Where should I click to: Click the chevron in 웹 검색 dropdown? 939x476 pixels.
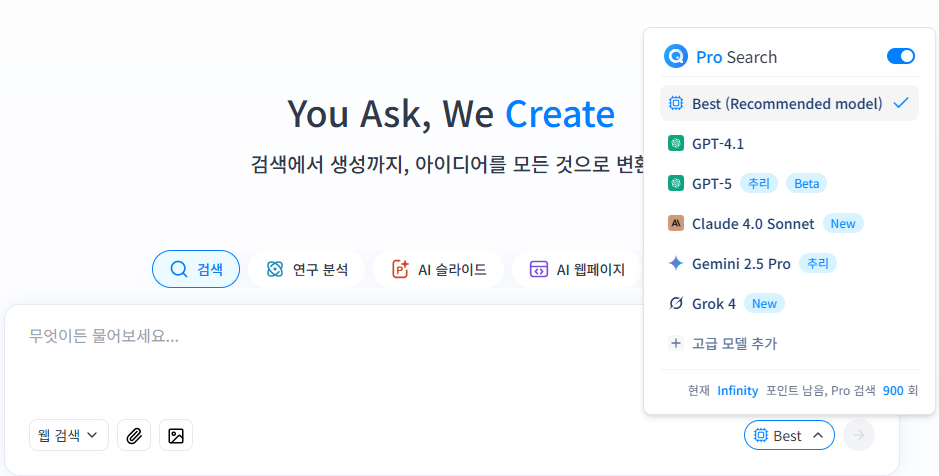tap(92, 435)
